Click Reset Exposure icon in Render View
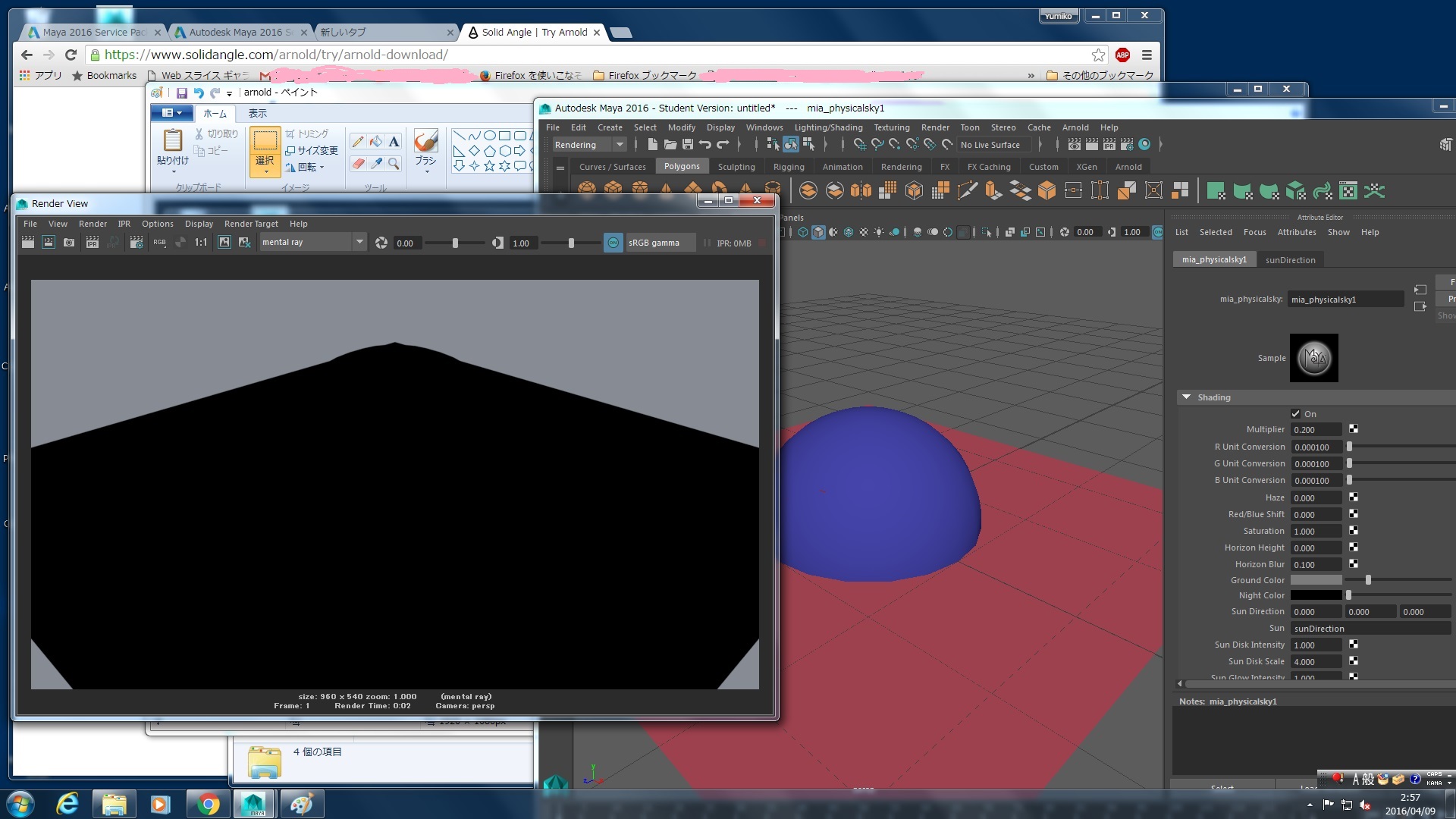This screenshot has width=1456, height=819. point(381,243)
